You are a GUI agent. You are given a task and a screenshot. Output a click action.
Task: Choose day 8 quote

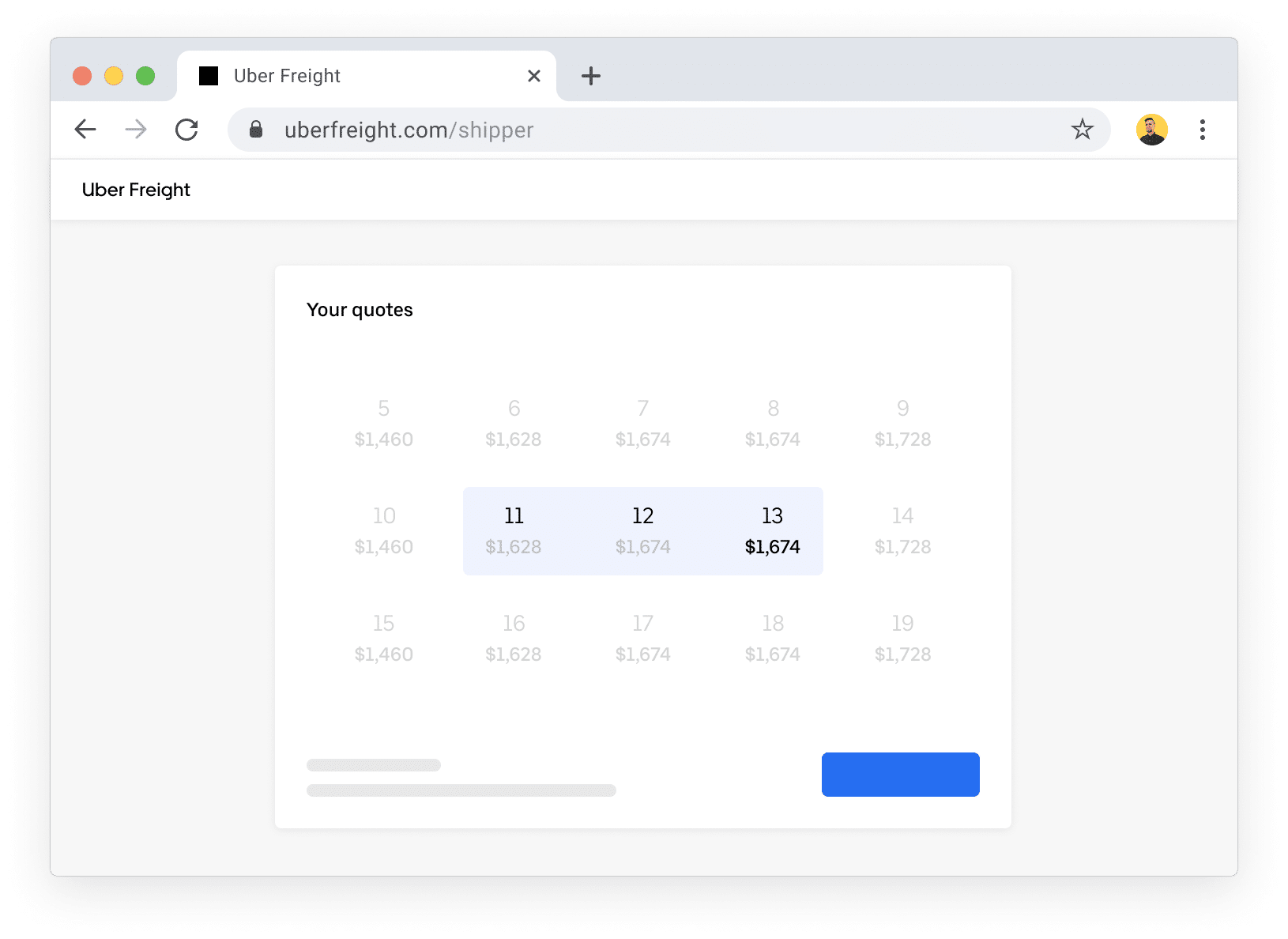[x=773, y=424]
